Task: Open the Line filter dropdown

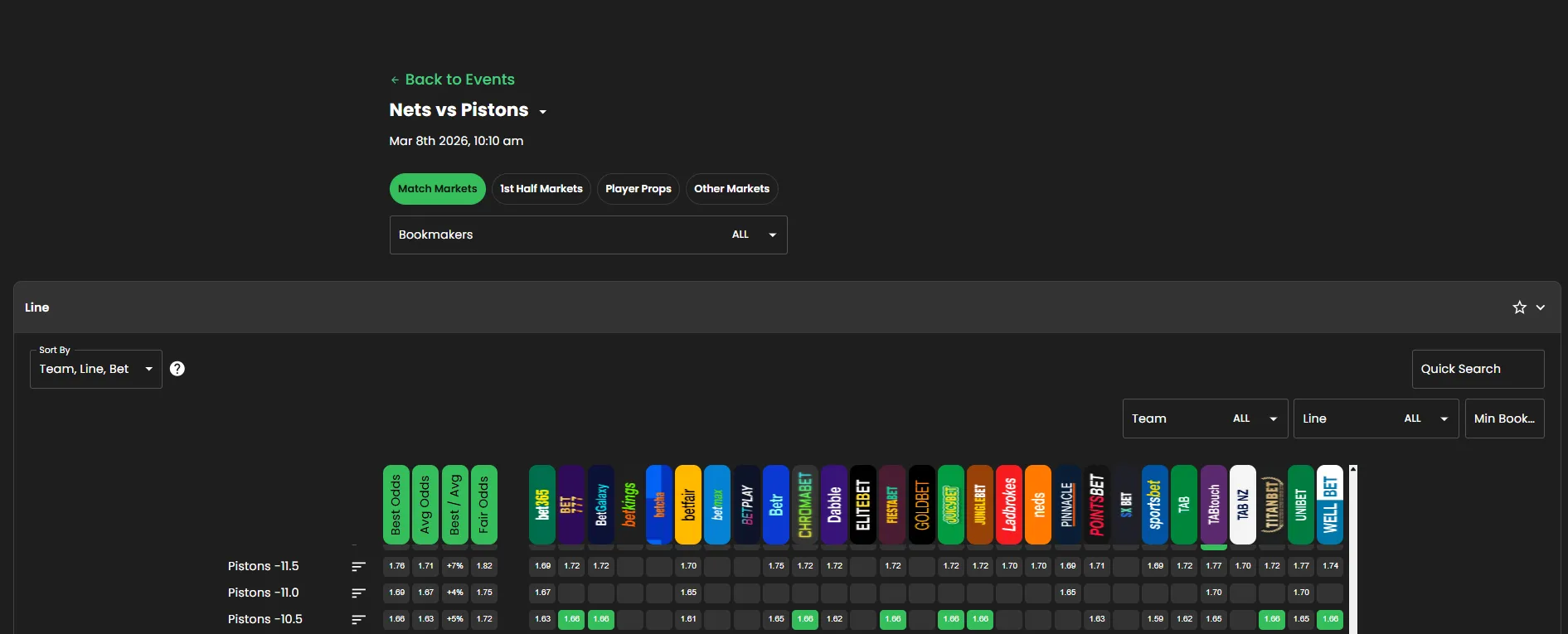Action: 1376,419
